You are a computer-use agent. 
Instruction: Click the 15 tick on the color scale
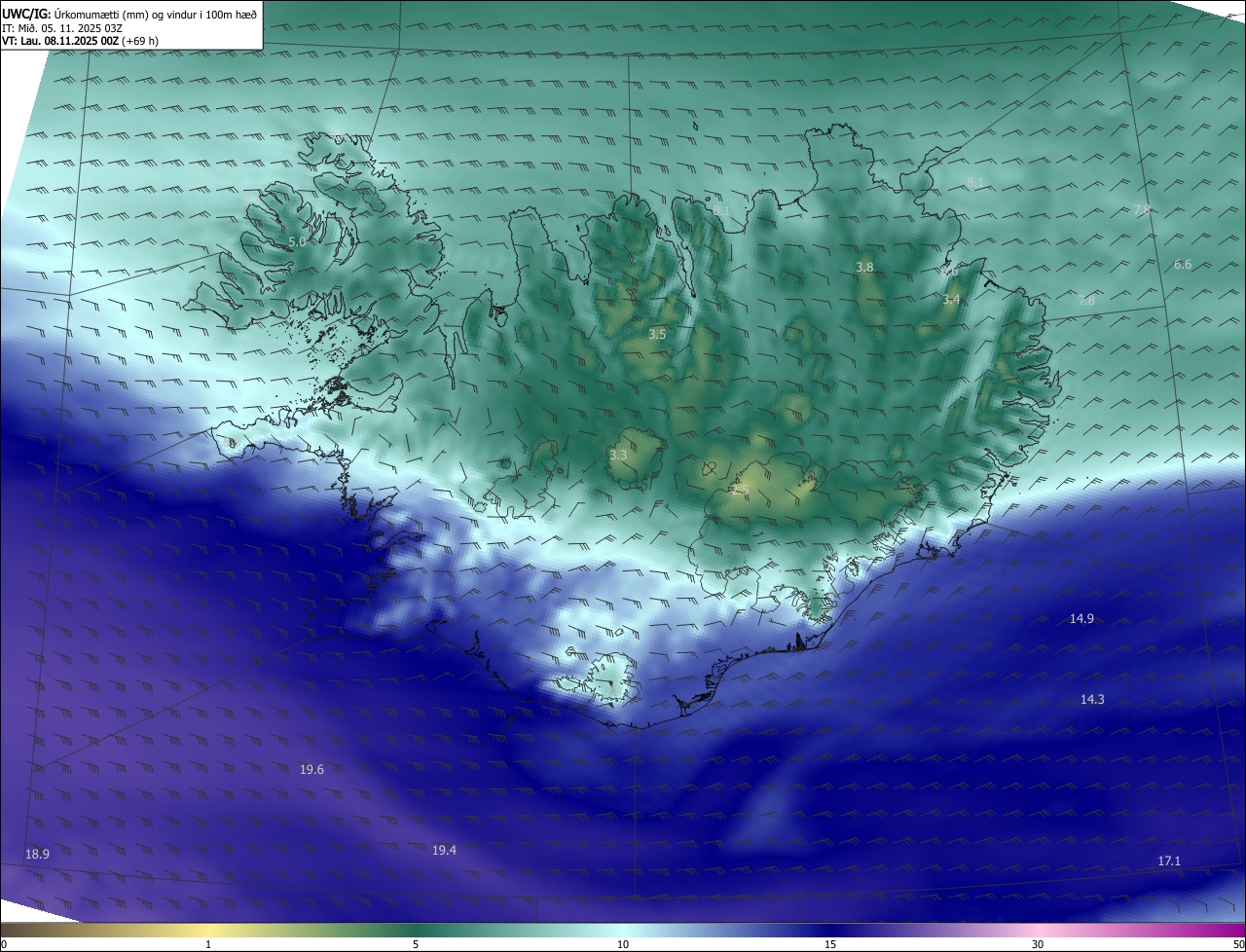tap(830, 944)
